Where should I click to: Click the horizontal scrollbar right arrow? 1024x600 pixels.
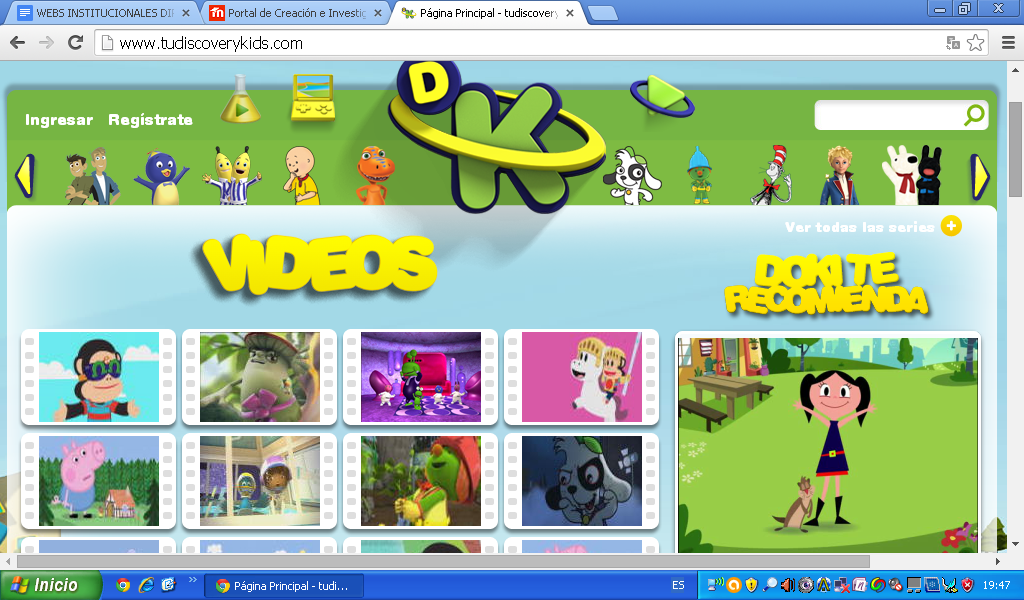tap(997, 561)
